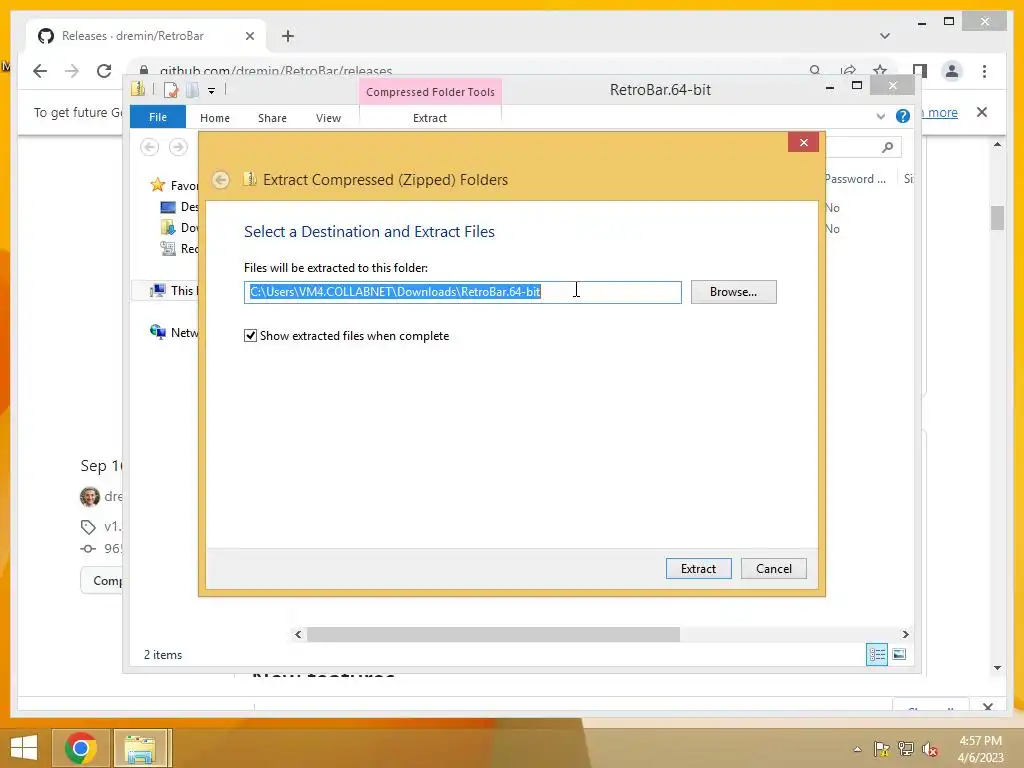The height and width of the screenshot is (768, 1024).
Task: Click Explorer help question mark icon
Action: point(903,116)
